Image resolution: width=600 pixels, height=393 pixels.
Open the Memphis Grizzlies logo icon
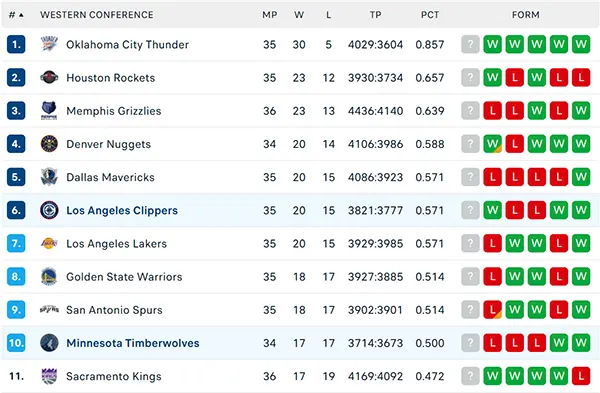[49, 111]
